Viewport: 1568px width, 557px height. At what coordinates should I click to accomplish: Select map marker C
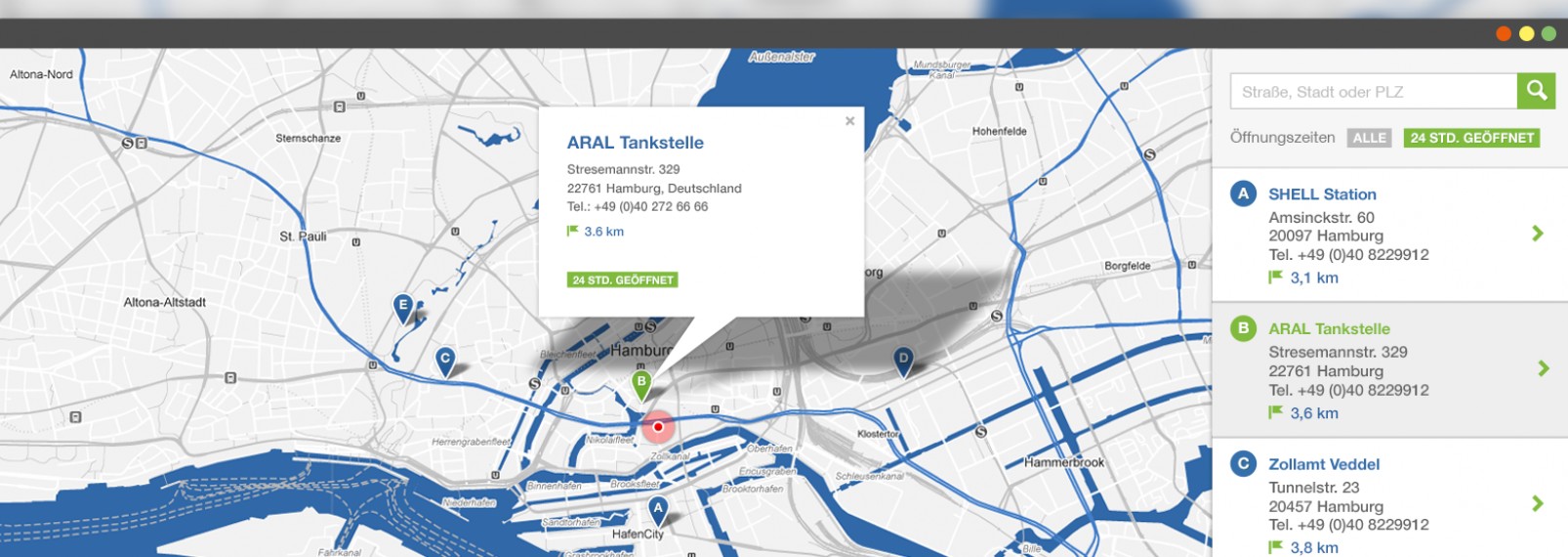click(445, 362)
